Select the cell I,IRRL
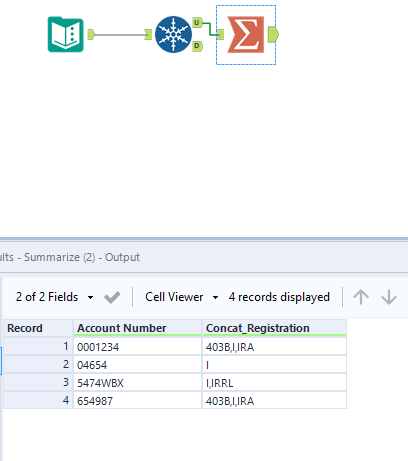 [x=274, y=383]
